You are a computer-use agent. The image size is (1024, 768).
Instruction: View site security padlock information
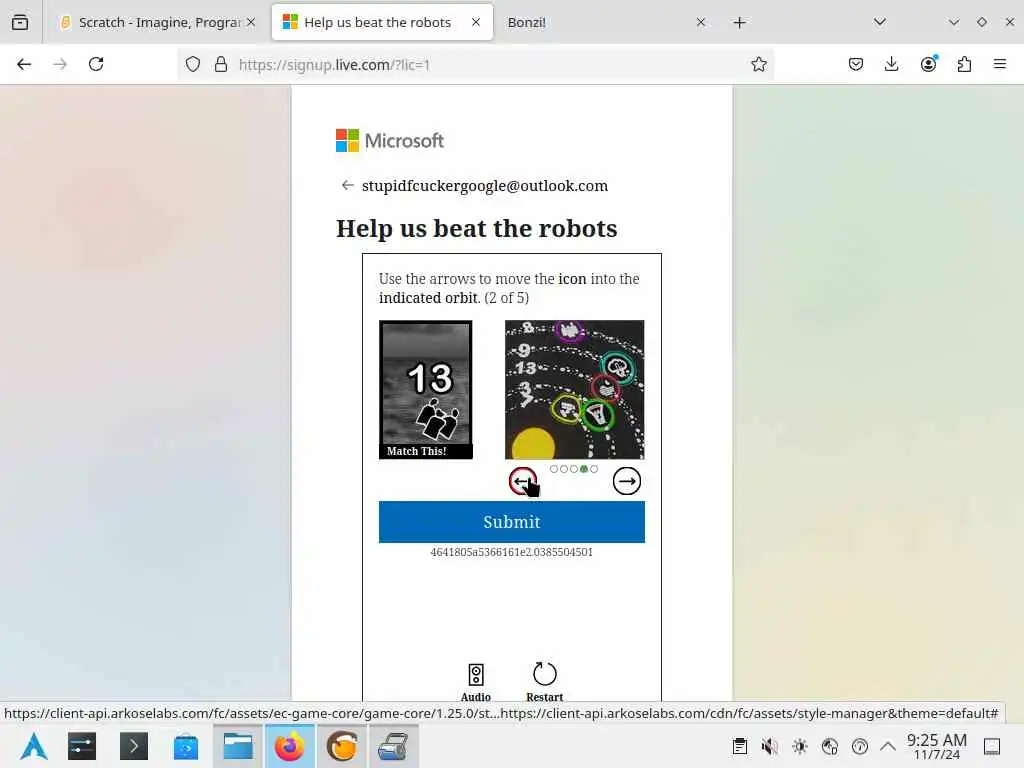pos(221,64)
